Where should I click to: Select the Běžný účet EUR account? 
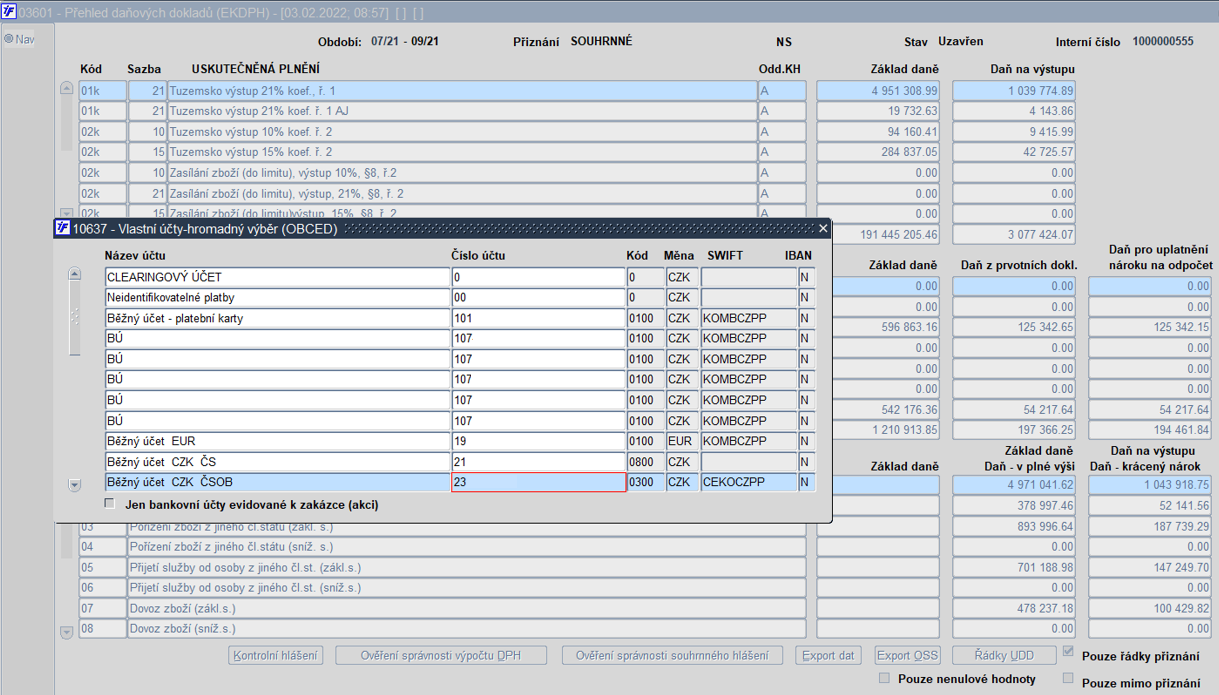point(277,441)
